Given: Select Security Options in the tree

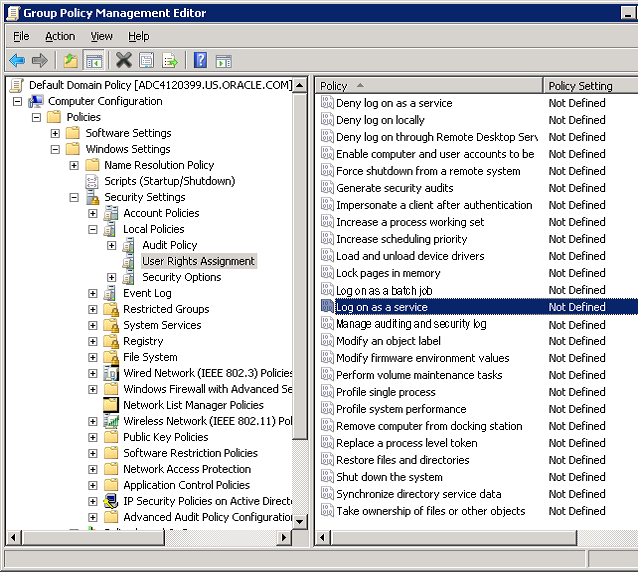Looking at the screenshot, I should click(181, 277).
